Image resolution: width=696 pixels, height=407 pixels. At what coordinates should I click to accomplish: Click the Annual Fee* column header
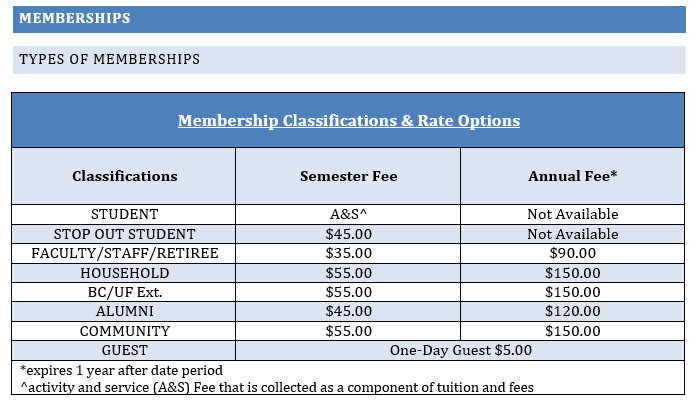(572, 176)
